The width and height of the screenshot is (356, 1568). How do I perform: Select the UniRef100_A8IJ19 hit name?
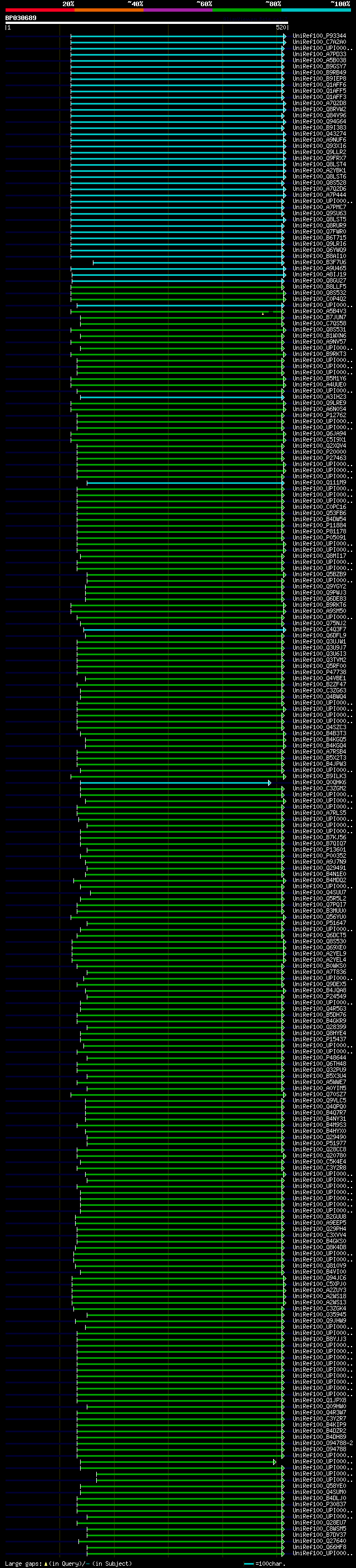click(319, 275)
